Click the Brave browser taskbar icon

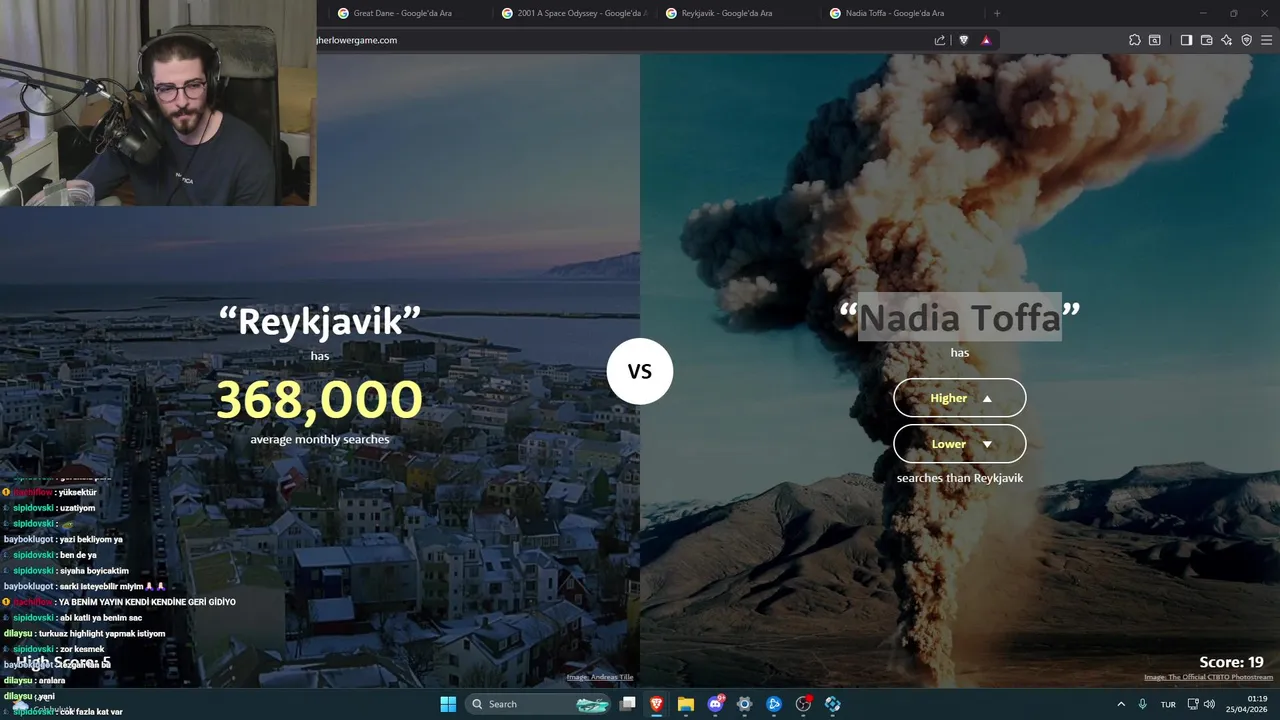[657, 704]
